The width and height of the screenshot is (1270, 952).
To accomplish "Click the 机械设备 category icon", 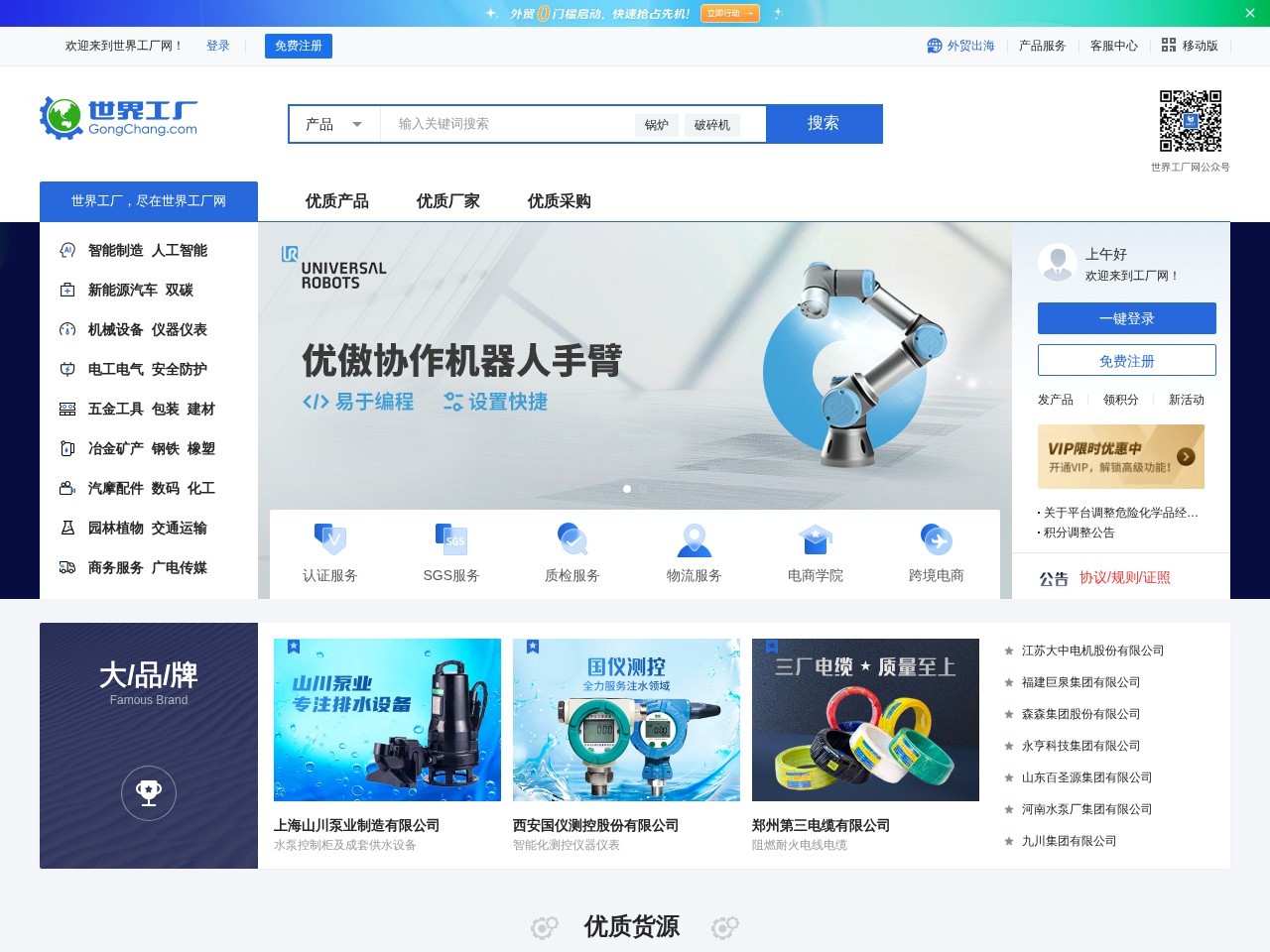I will coord(67,329).
